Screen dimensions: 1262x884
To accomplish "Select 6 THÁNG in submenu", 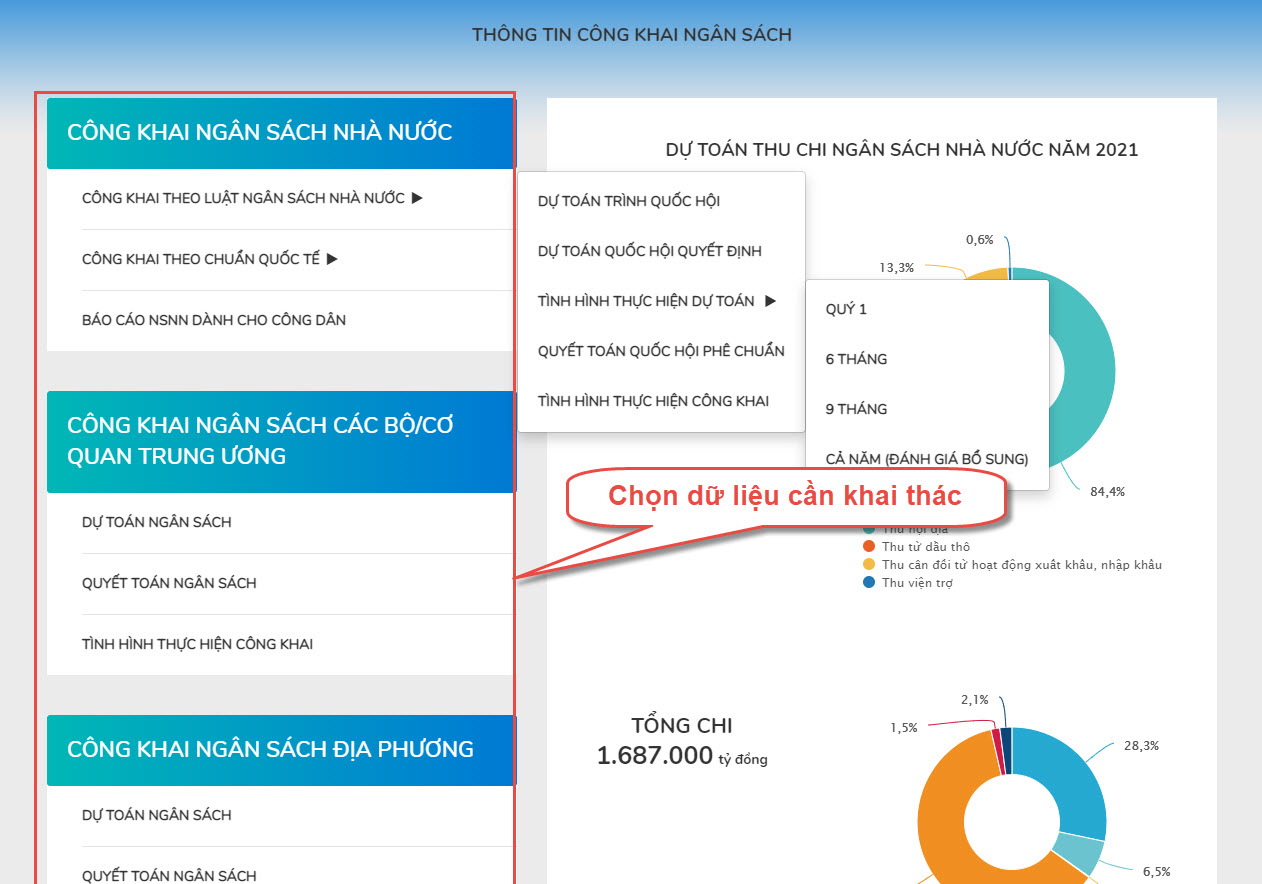I will tap(856, 359).
